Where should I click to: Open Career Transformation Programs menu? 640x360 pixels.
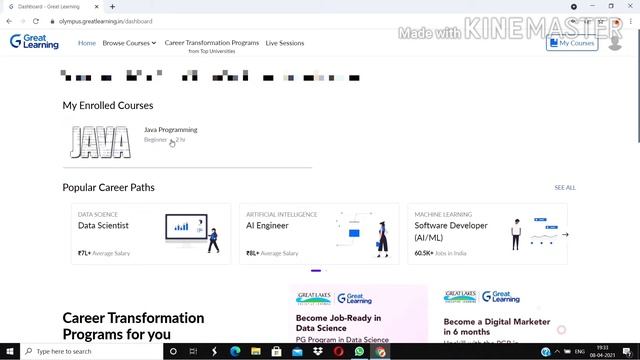click(x=211, y=43)
